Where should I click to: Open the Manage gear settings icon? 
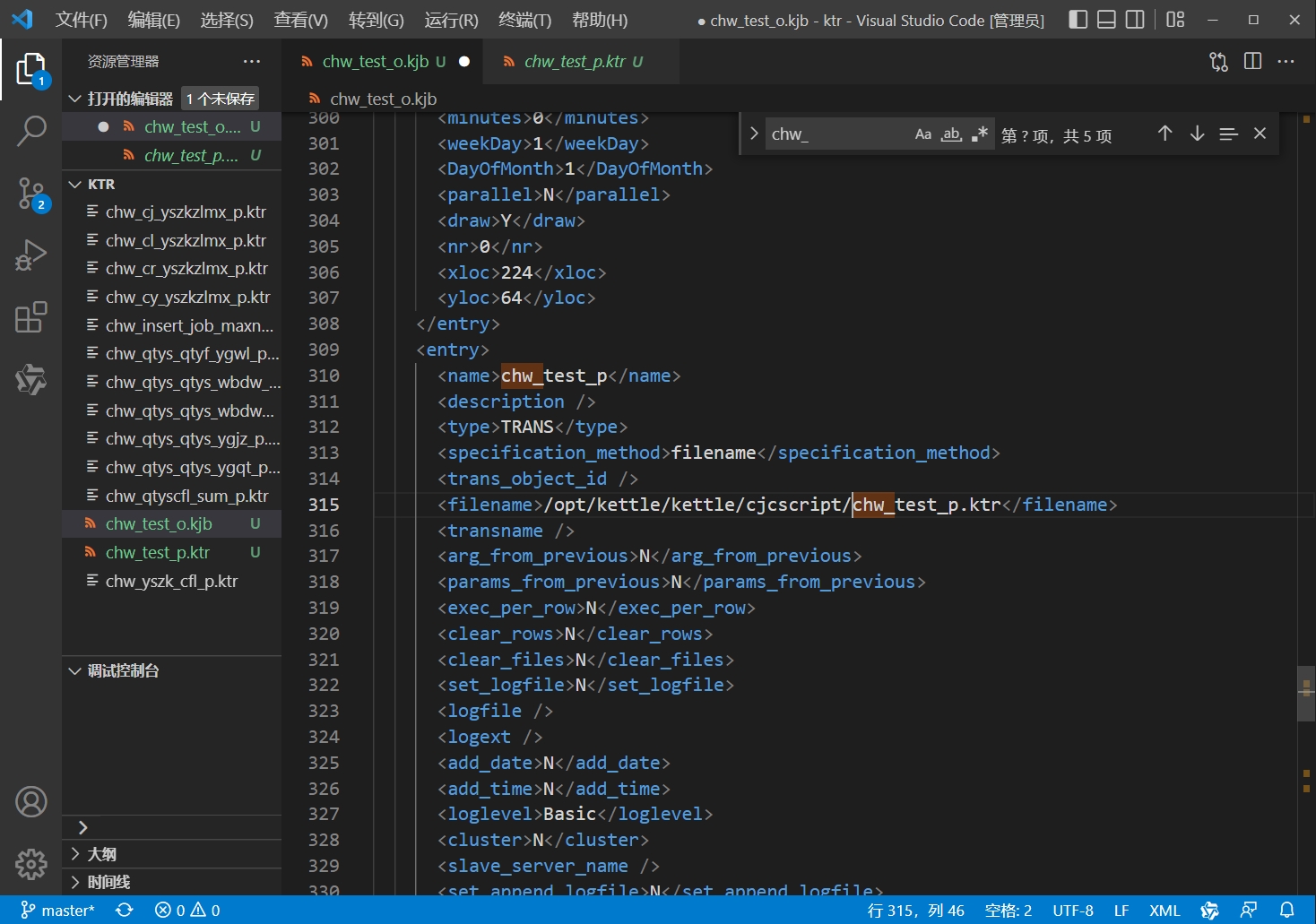(x=31, y=864)
